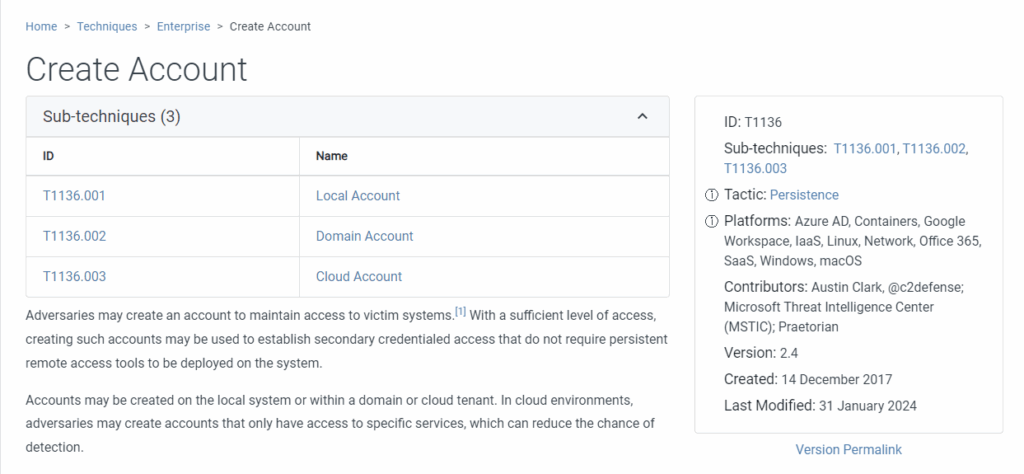Jump to citation [1] reference
The height and width of the screenshot is (474, 1024).
click(460, 312)
